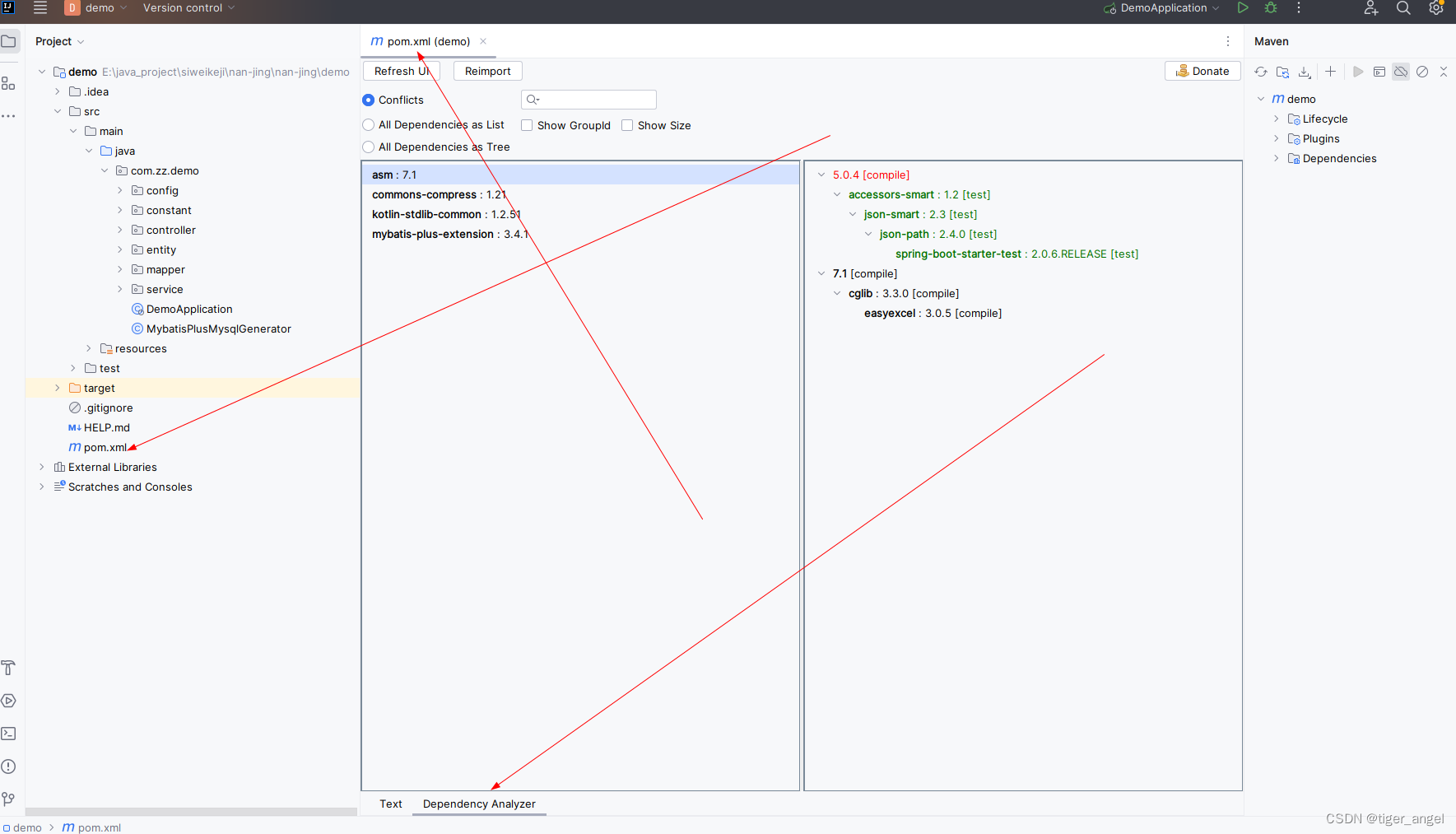Screen dimensions: 1456x834
Task: Reload all Maven projects
Action: (x=1261, y=72)
